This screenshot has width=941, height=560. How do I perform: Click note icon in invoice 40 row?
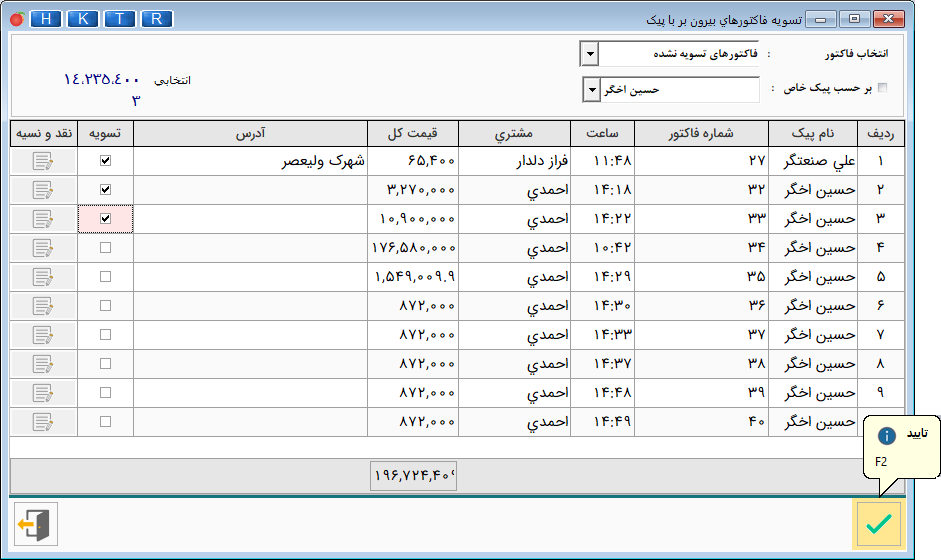pyautogui.click(x=43, y=422)
